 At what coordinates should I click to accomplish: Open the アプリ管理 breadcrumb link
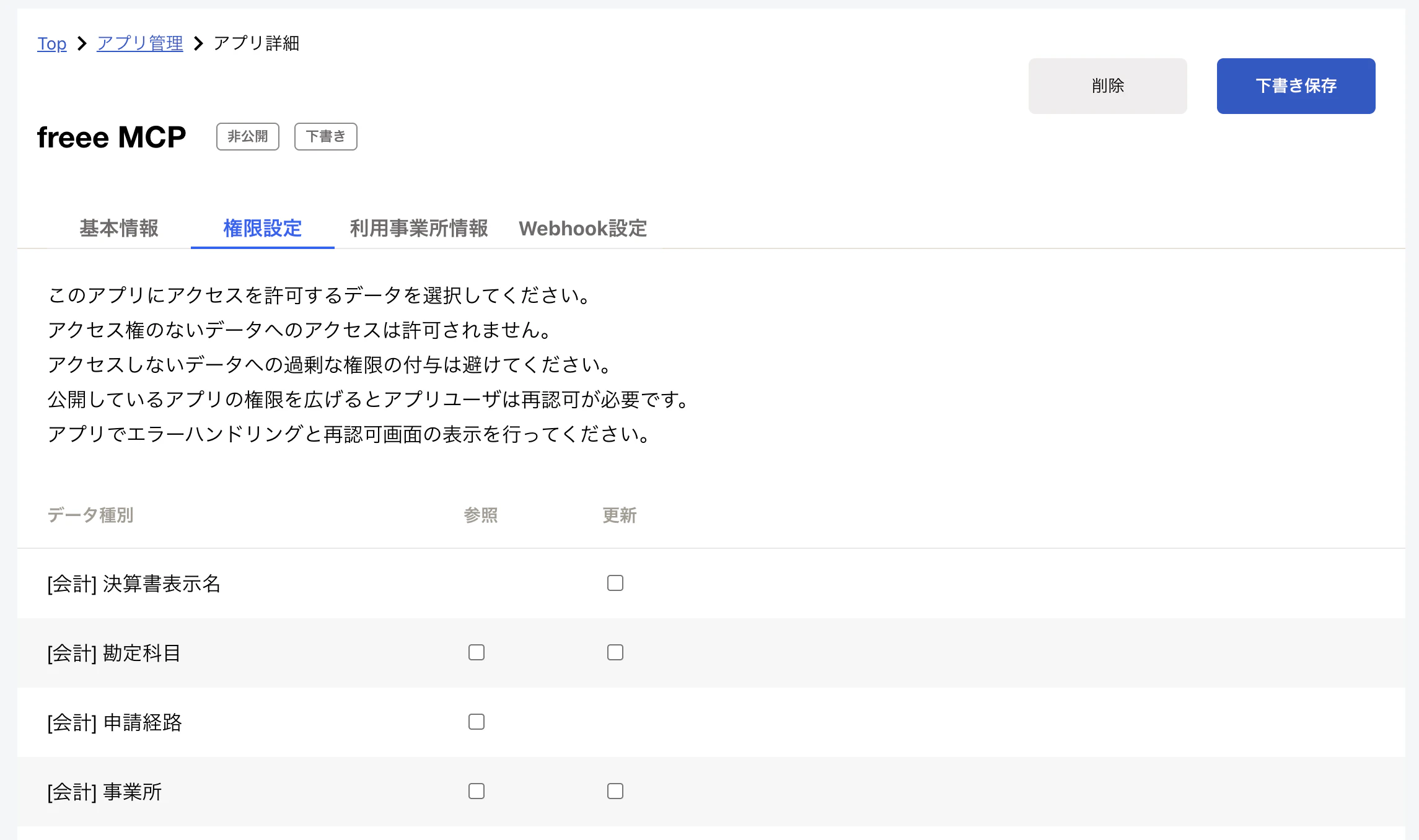pos(140,43)
